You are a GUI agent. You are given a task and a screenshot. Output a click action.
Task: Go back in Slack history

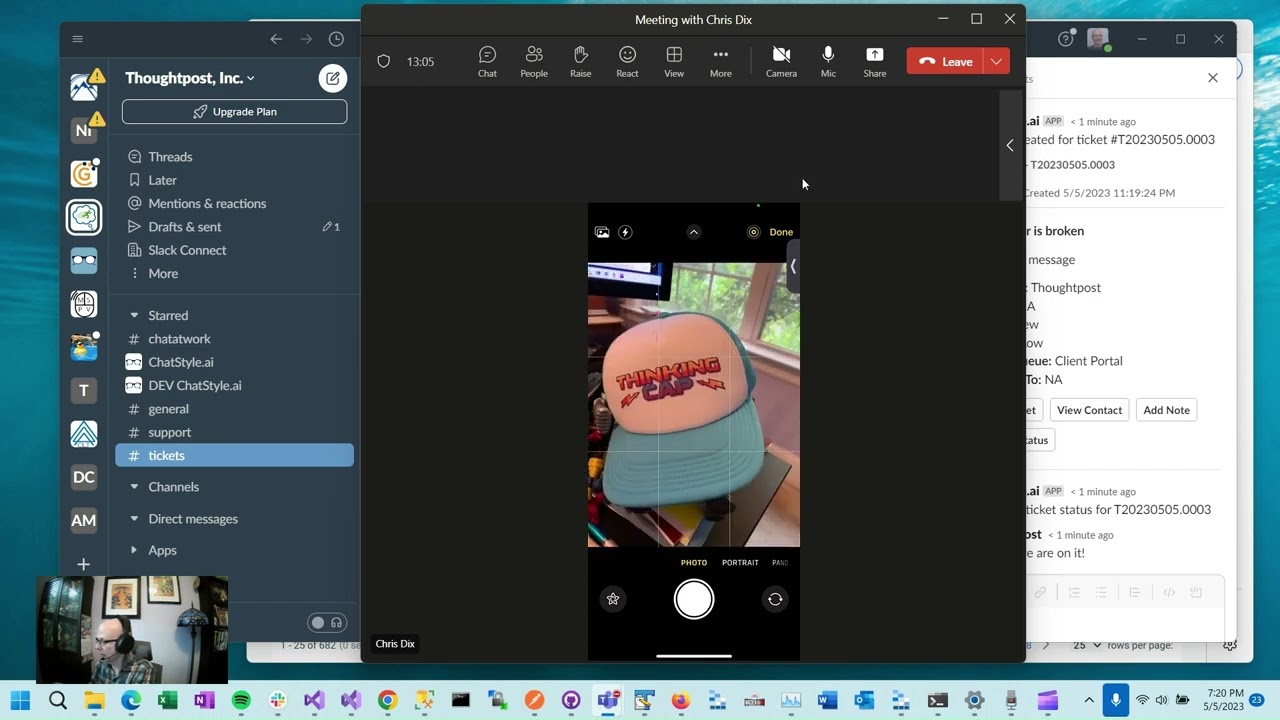[x=276, y=39]
